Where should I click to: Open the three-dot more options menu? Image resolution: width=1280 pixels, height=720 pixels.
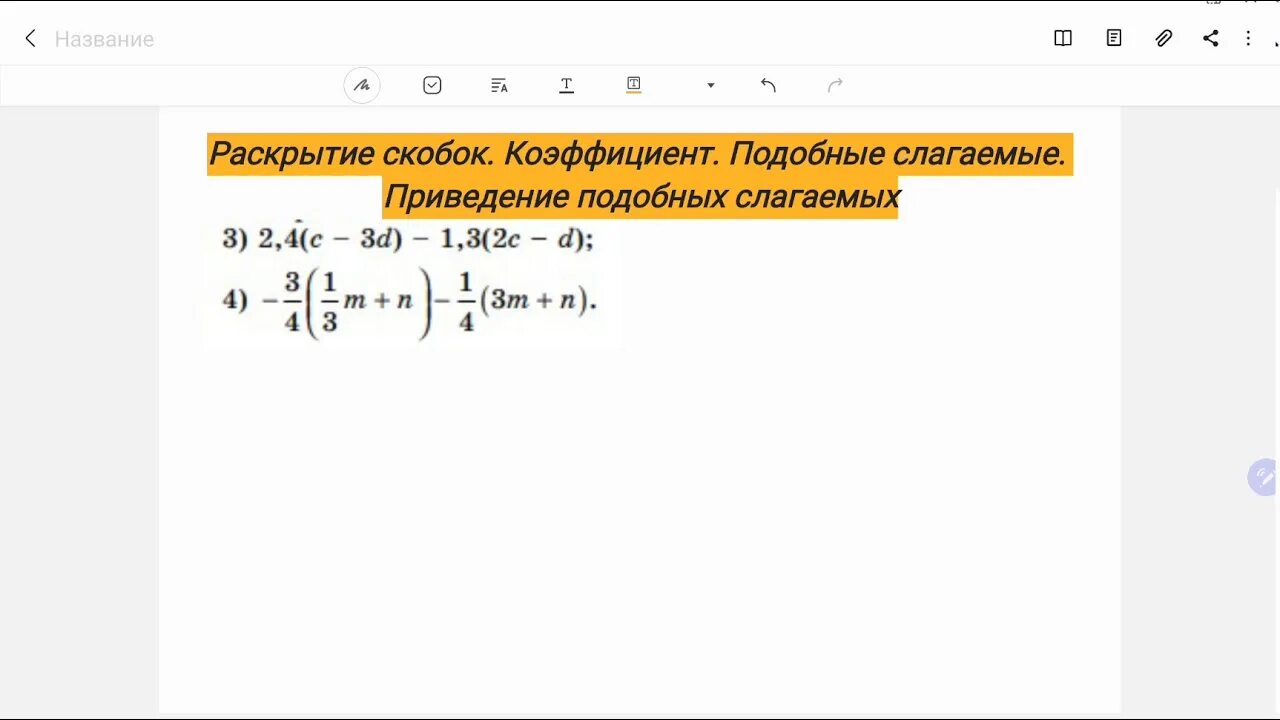(x=1248, y=38)
